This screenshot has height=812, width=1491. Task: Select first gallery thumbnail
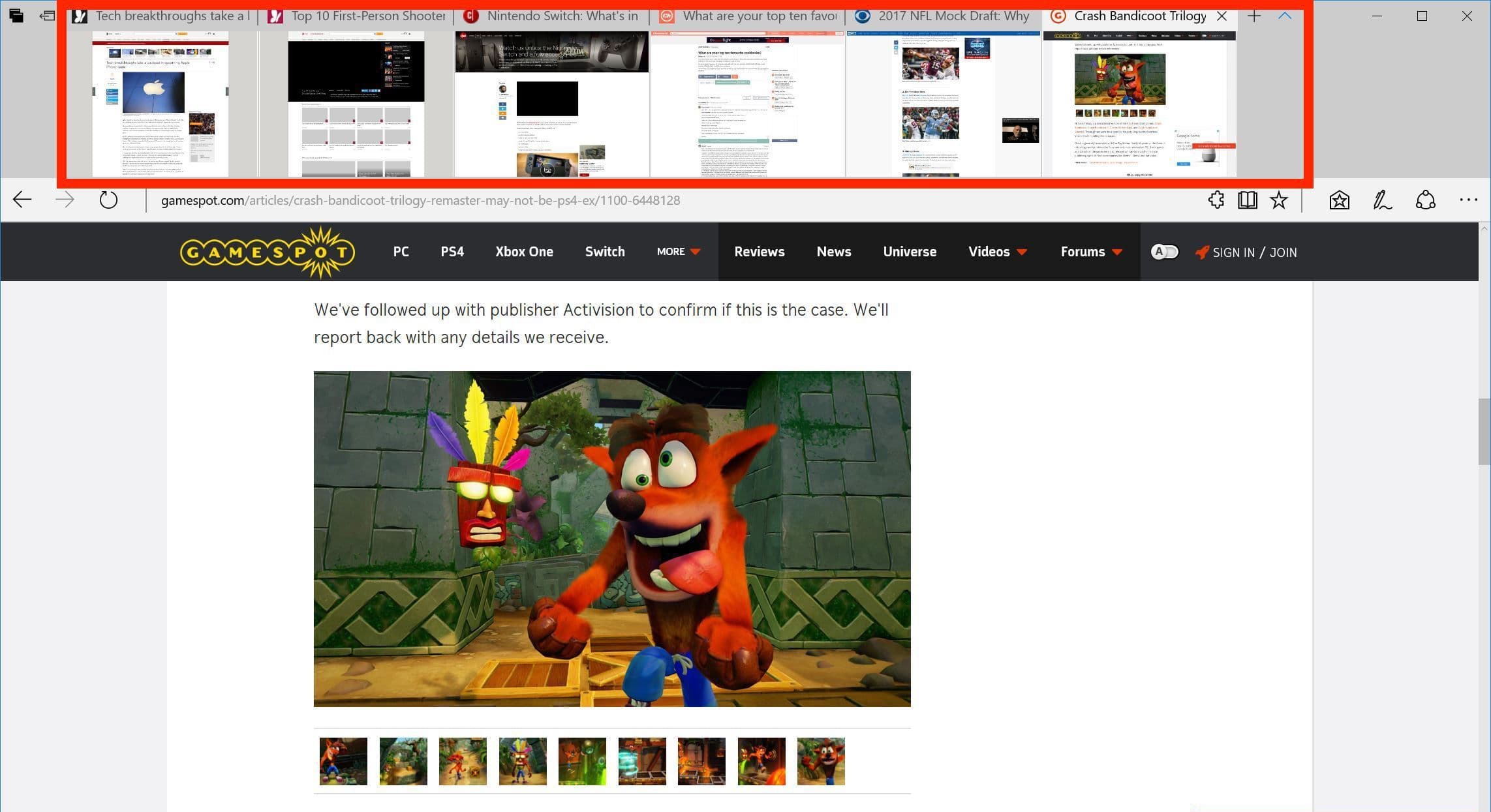click(343, 761)
